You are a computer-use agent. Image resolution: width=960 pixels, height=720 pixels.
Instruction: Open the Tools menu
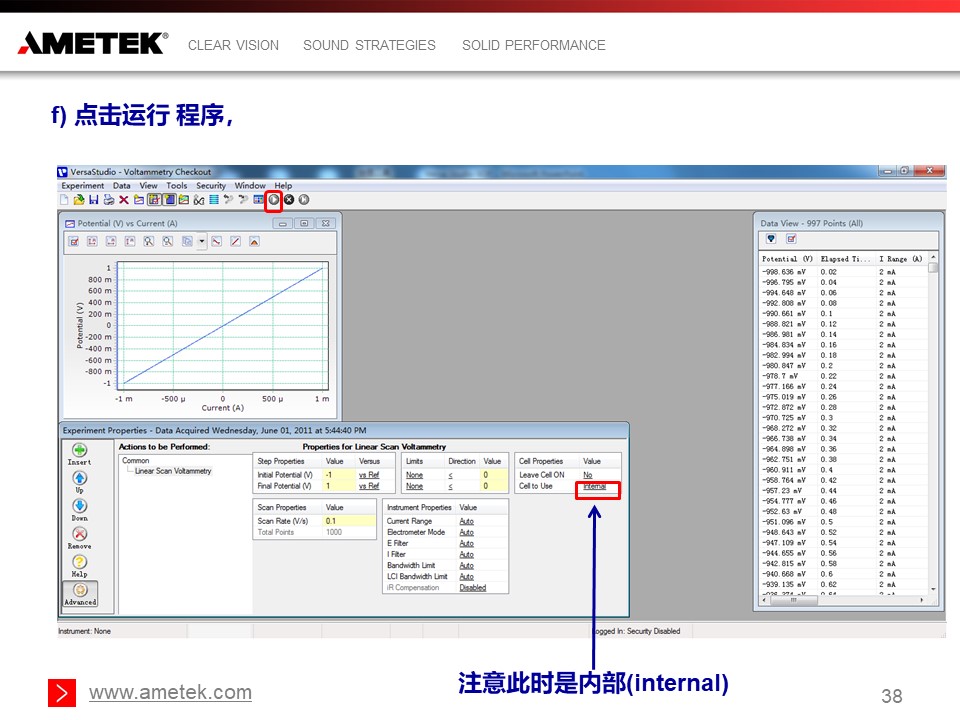(176, 186)
